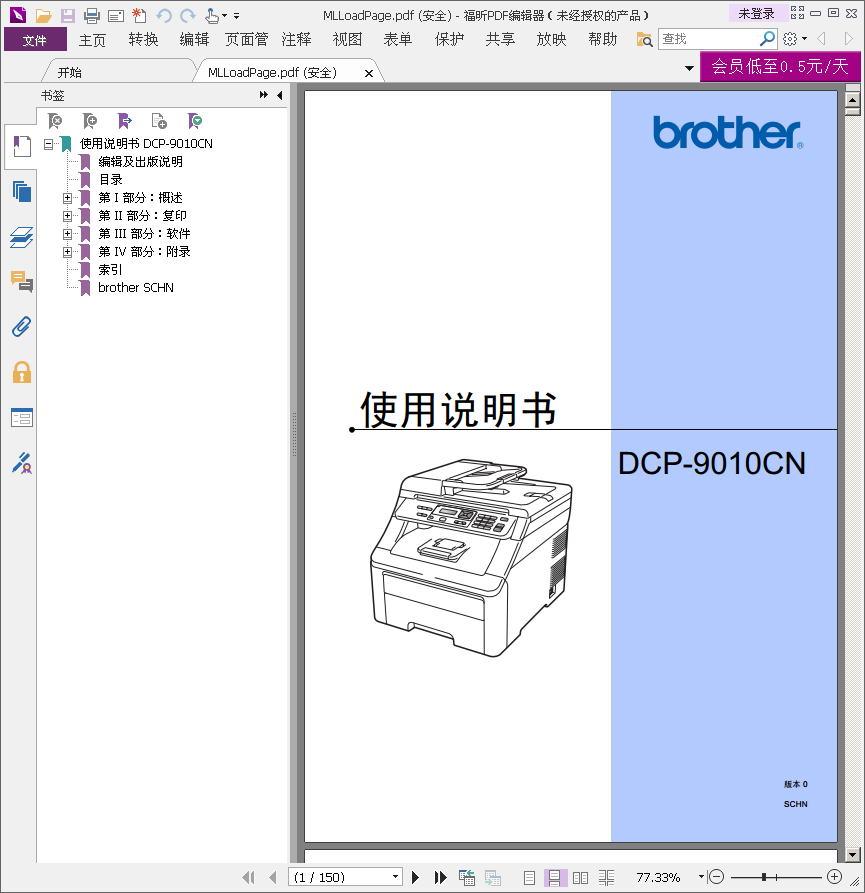Open the quick access toolbar customize dropdown
Screen dimensions: 865x893
[236, 16]
